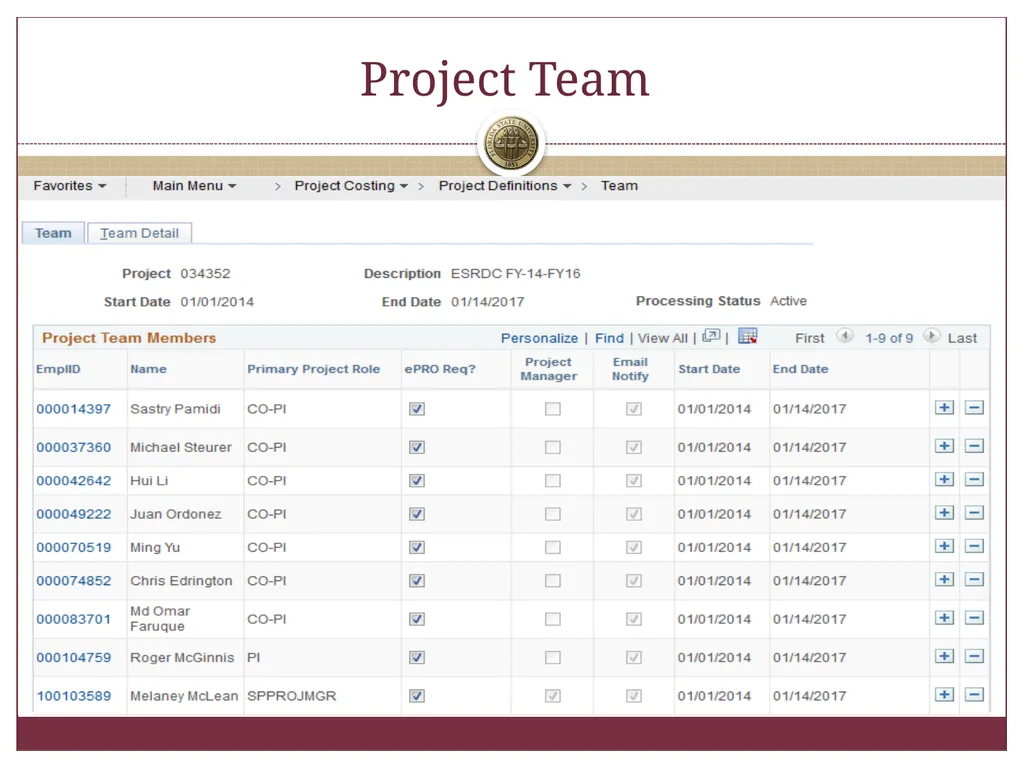Image resolution: width=1024 pixels, height=768 pixels.
Task: Delete the Sastry Pamidi row
Action: tap(974, 408)
